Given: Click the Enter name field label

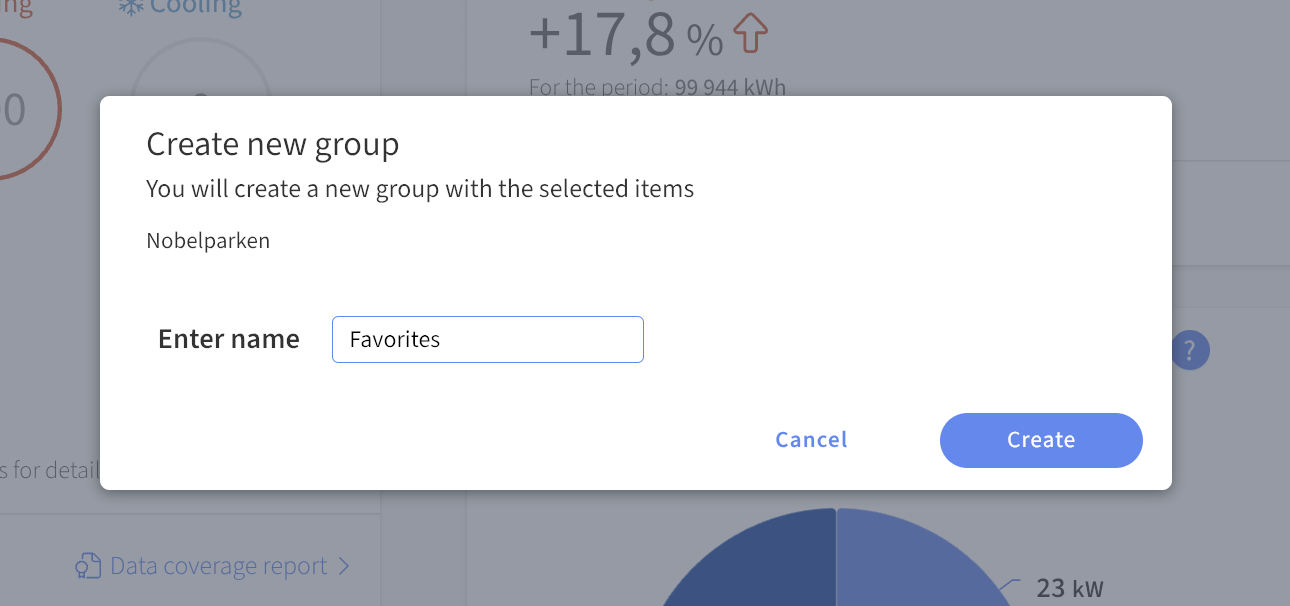Looking at the screenshot, I should [229, 339].
